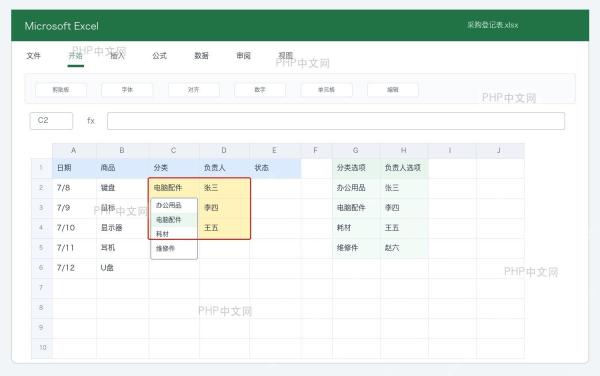Select row 1 header
600x376 pixels.
tap(42, 168)
